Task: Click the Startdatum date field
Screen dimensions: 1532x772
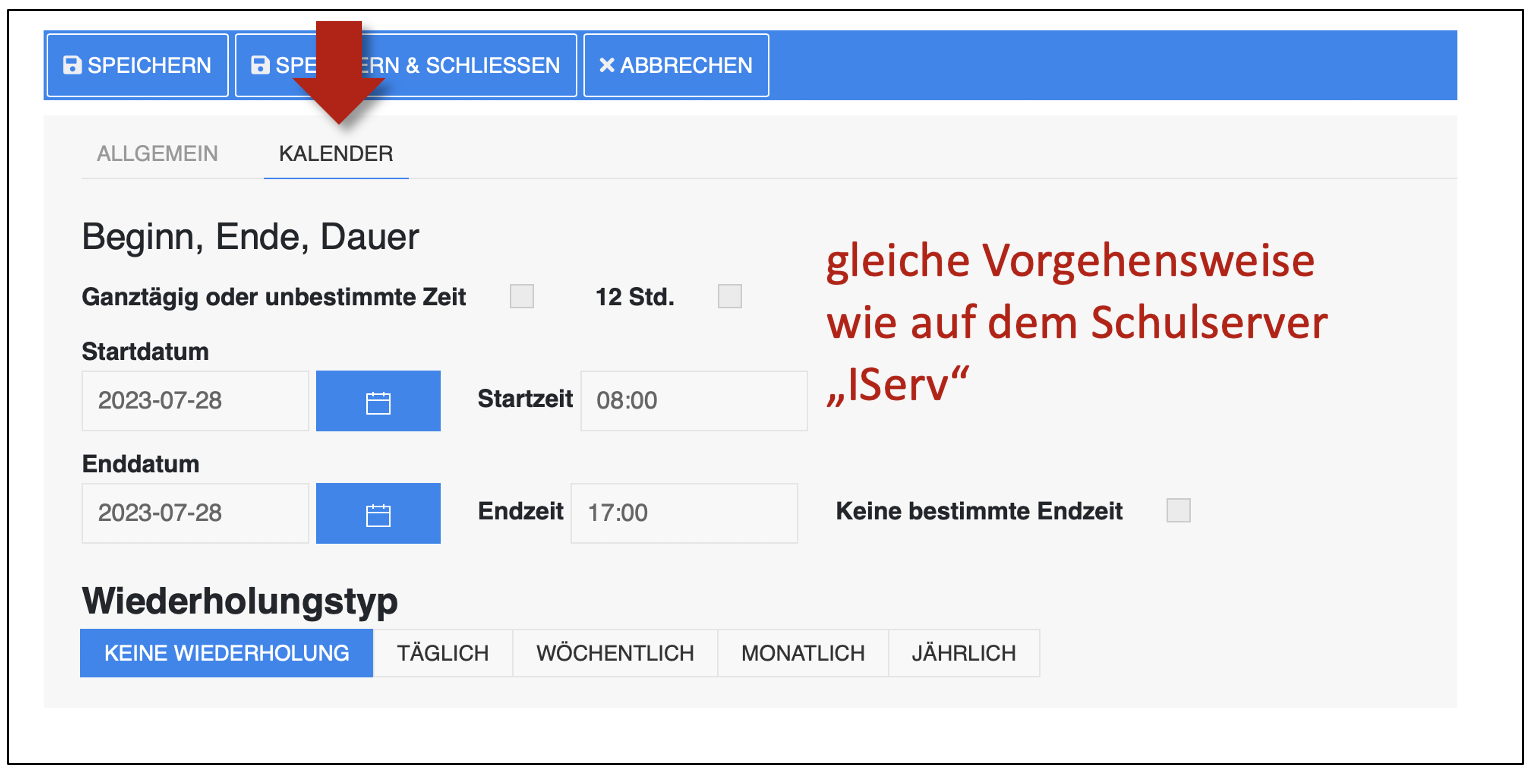Action: click(x=196, y=401)
